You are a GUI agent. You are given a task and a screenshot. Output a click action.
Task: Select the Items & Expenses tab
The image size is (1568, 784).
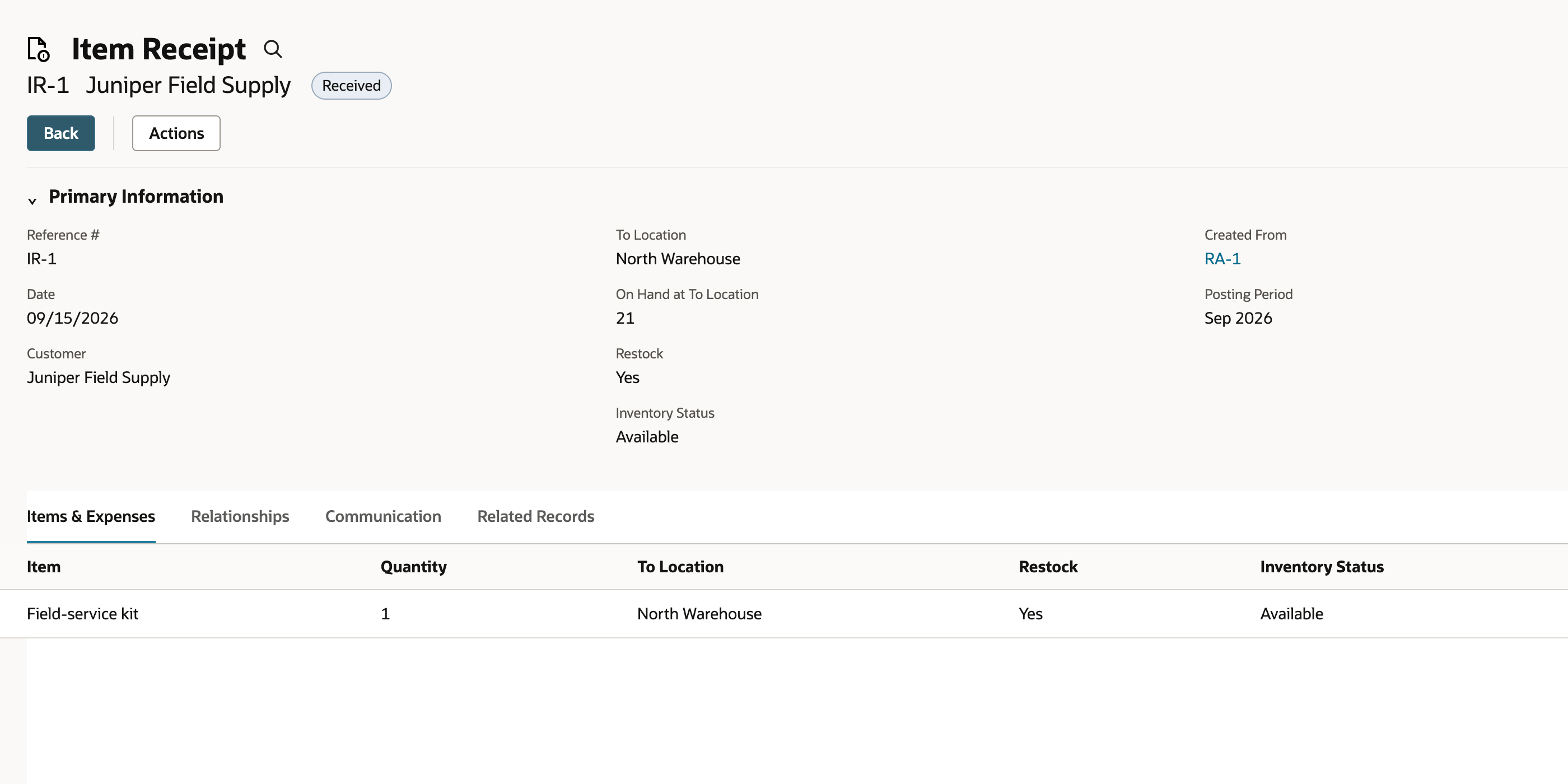click(x=91, y=516)
